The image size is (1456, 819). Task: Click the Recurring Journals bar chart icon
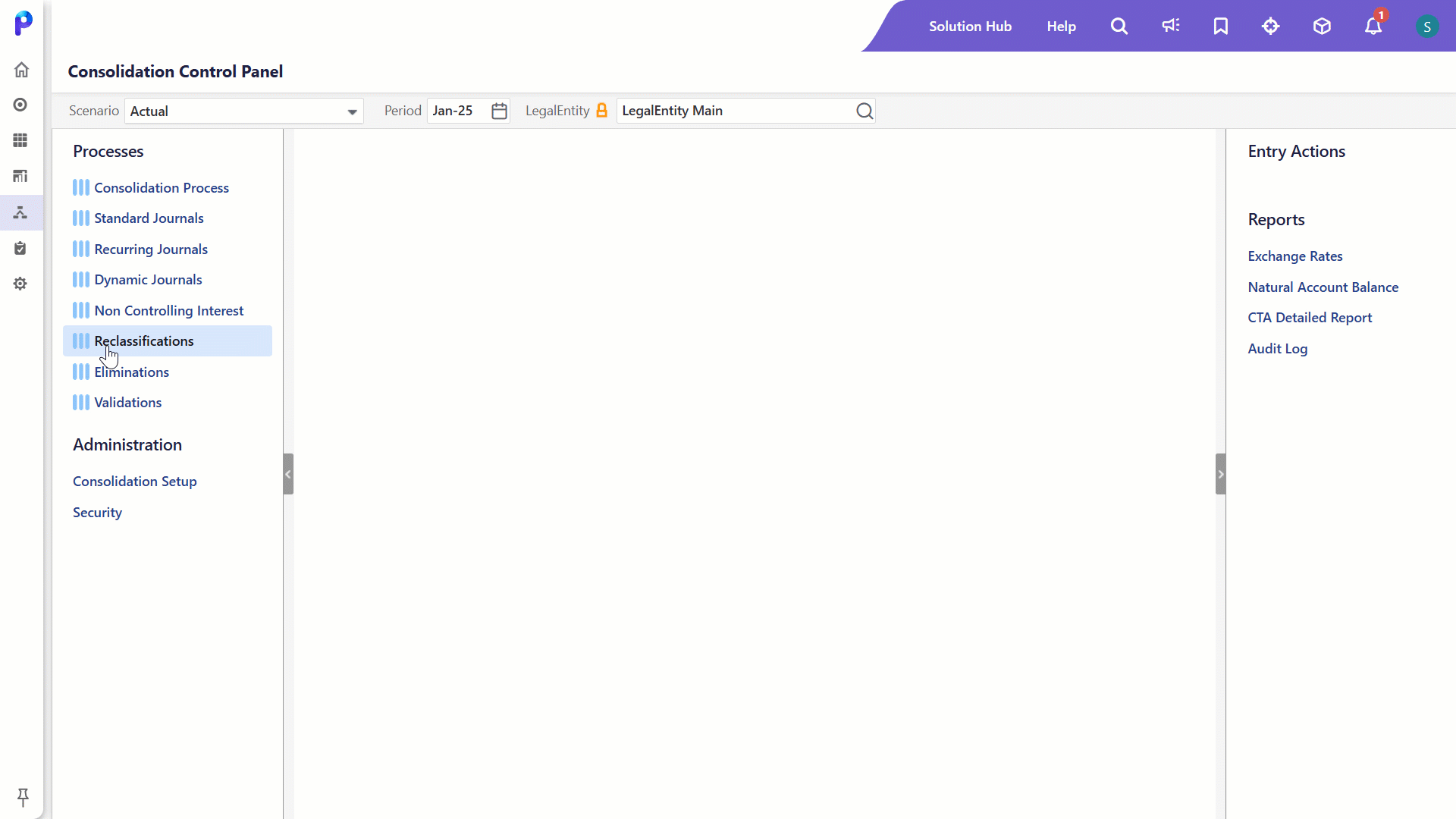pyautogui.click(x=81, y=248)
